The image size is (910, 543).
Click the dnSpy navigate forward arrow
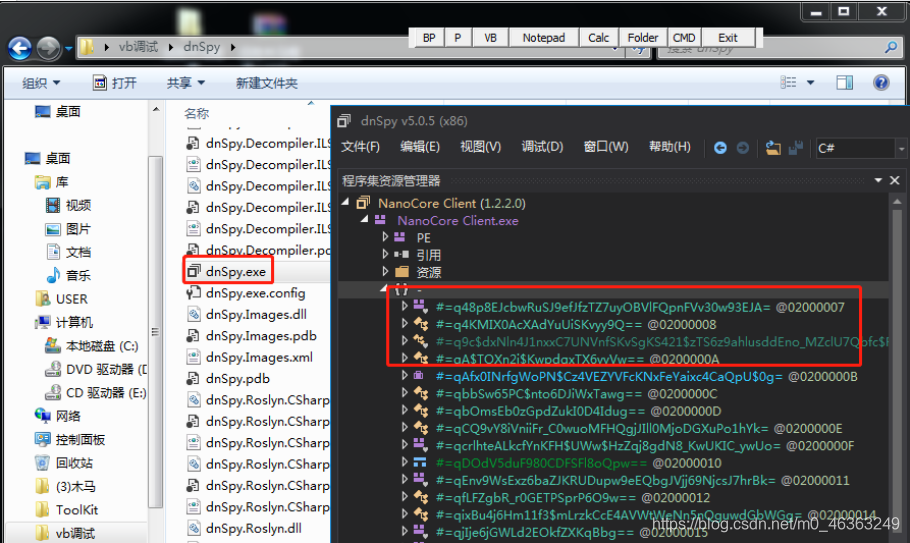(743, 148)
